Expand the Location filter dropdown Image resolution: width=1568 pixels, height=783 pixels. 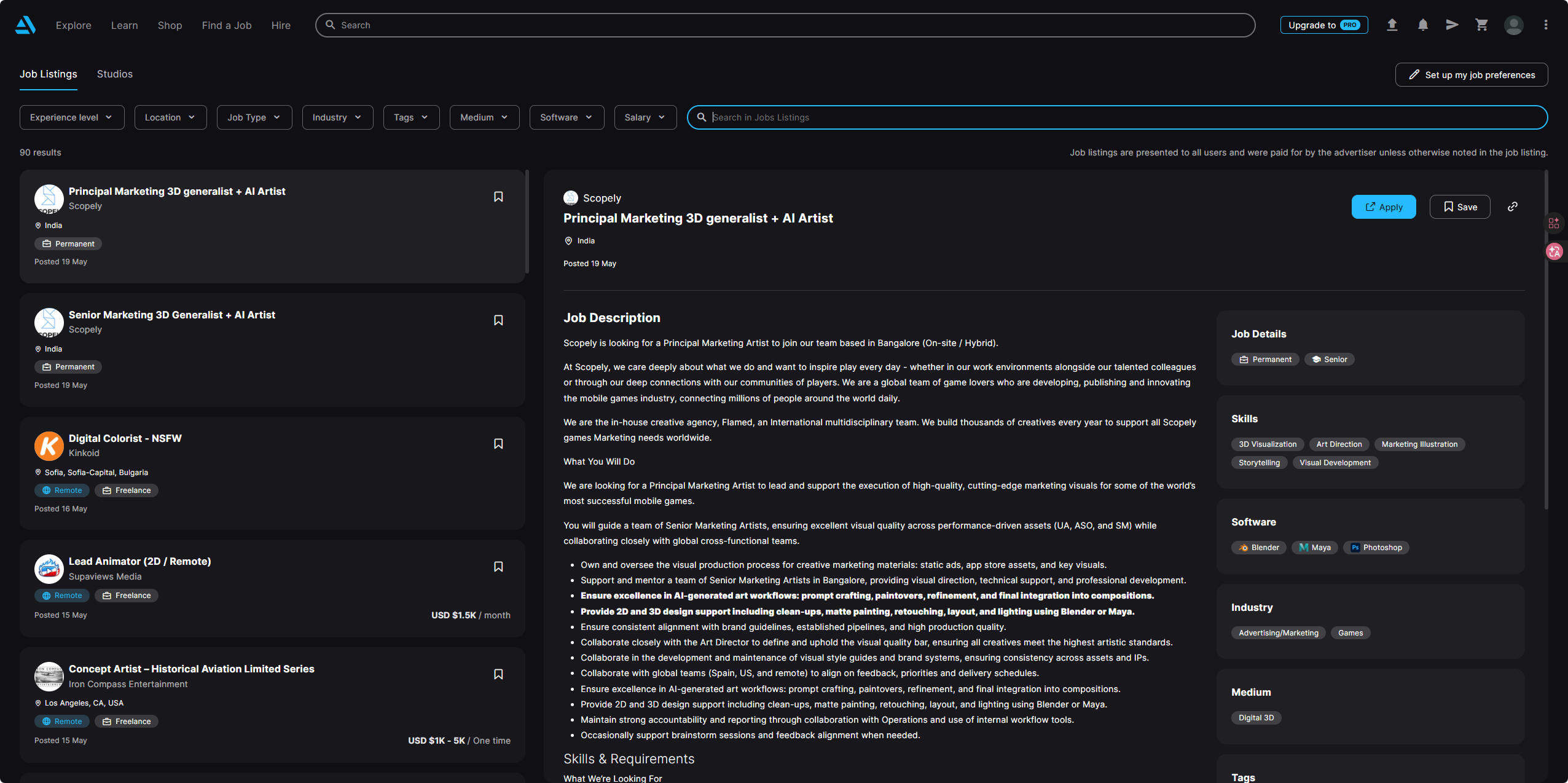[x=171, y=117]
